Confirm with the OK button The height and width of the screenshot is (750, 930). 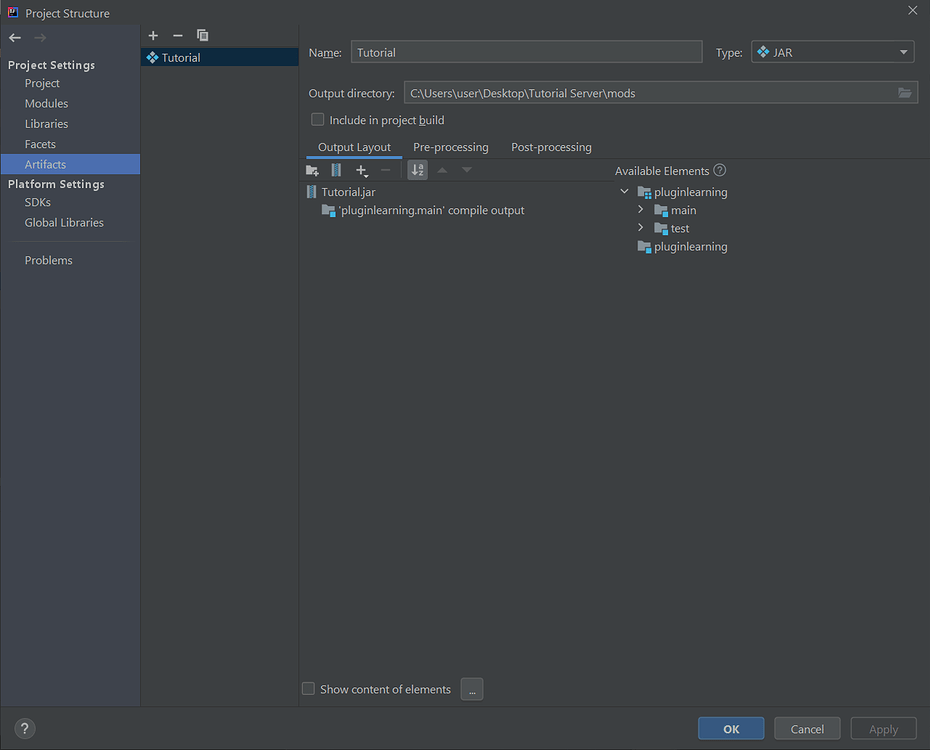731,729
